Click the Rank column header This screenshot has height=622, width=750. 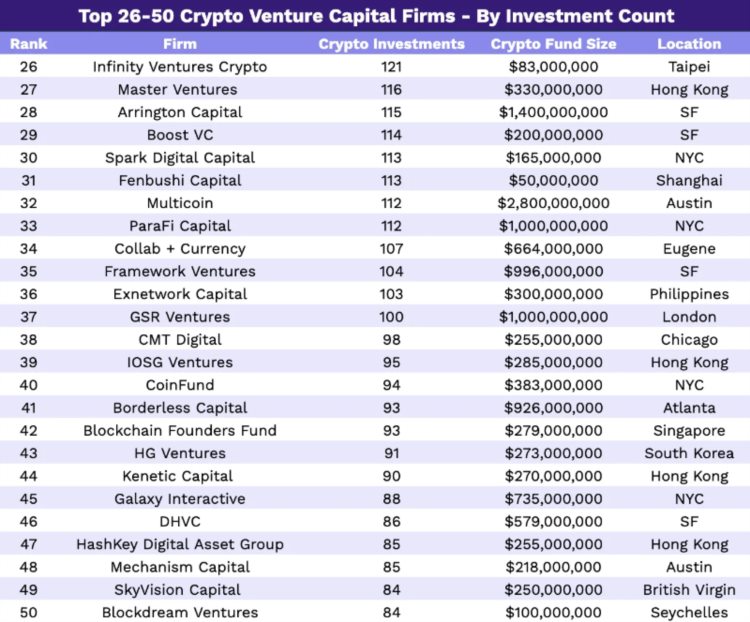pos(29,44)
